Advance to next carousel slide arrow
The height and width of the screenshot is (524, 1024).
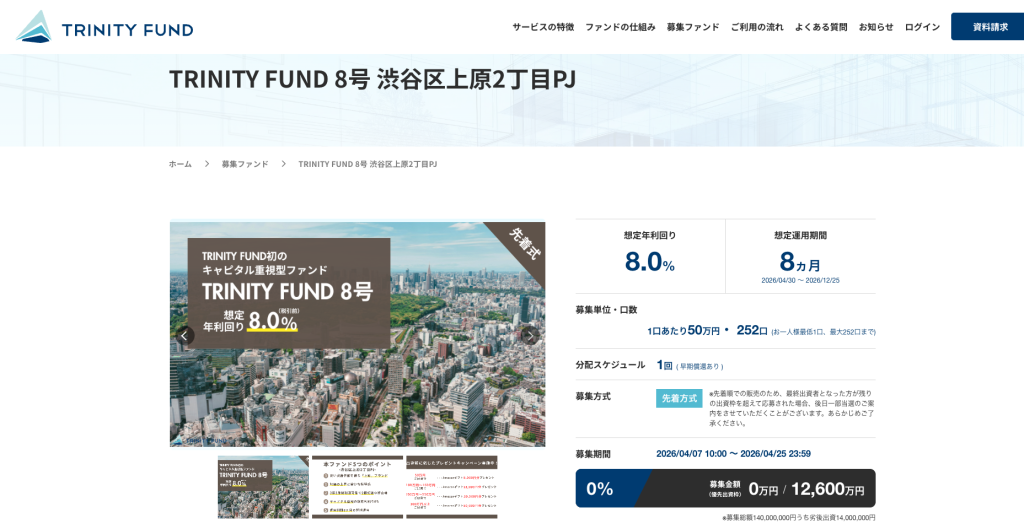529,335
